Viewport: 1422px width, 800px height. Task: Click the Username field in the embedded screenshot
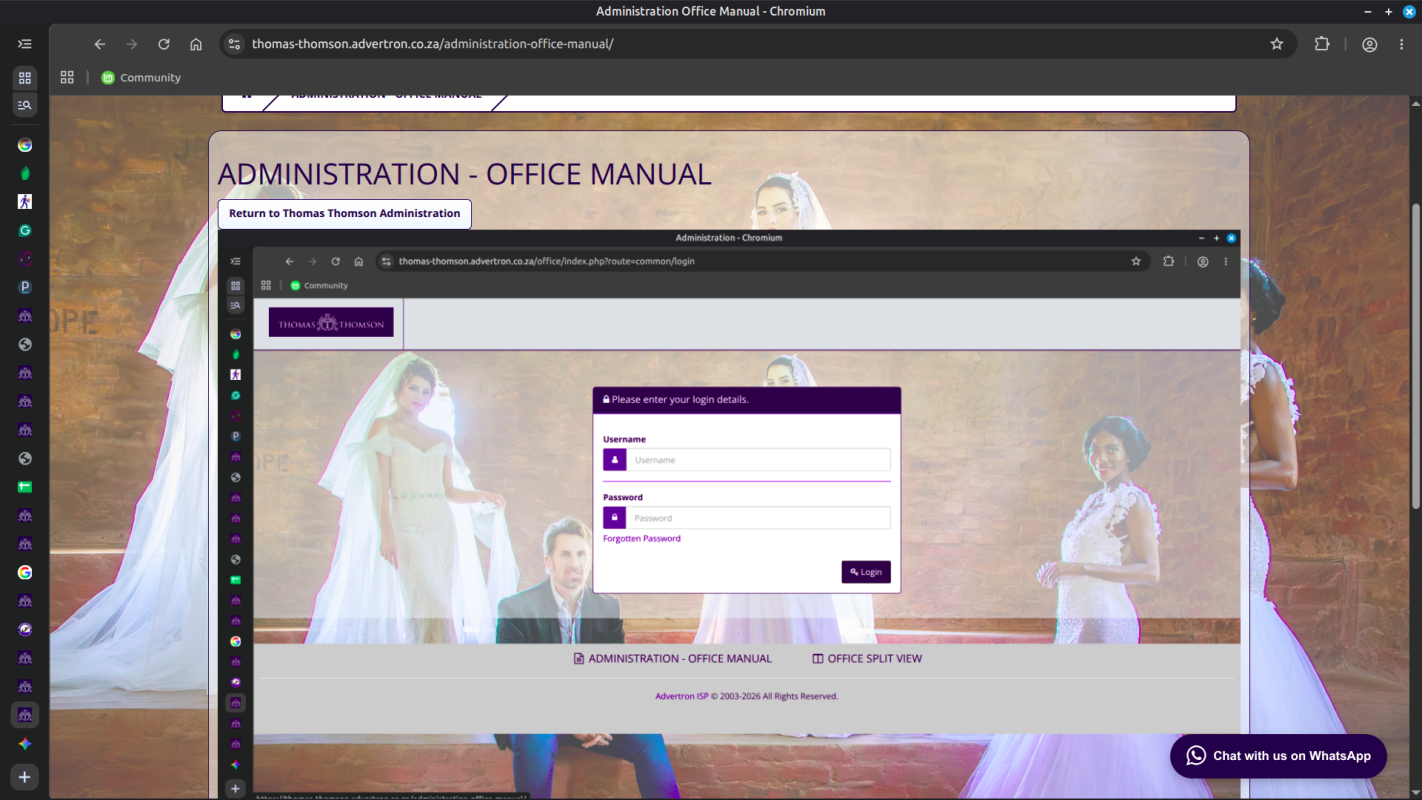click(747, 460)
